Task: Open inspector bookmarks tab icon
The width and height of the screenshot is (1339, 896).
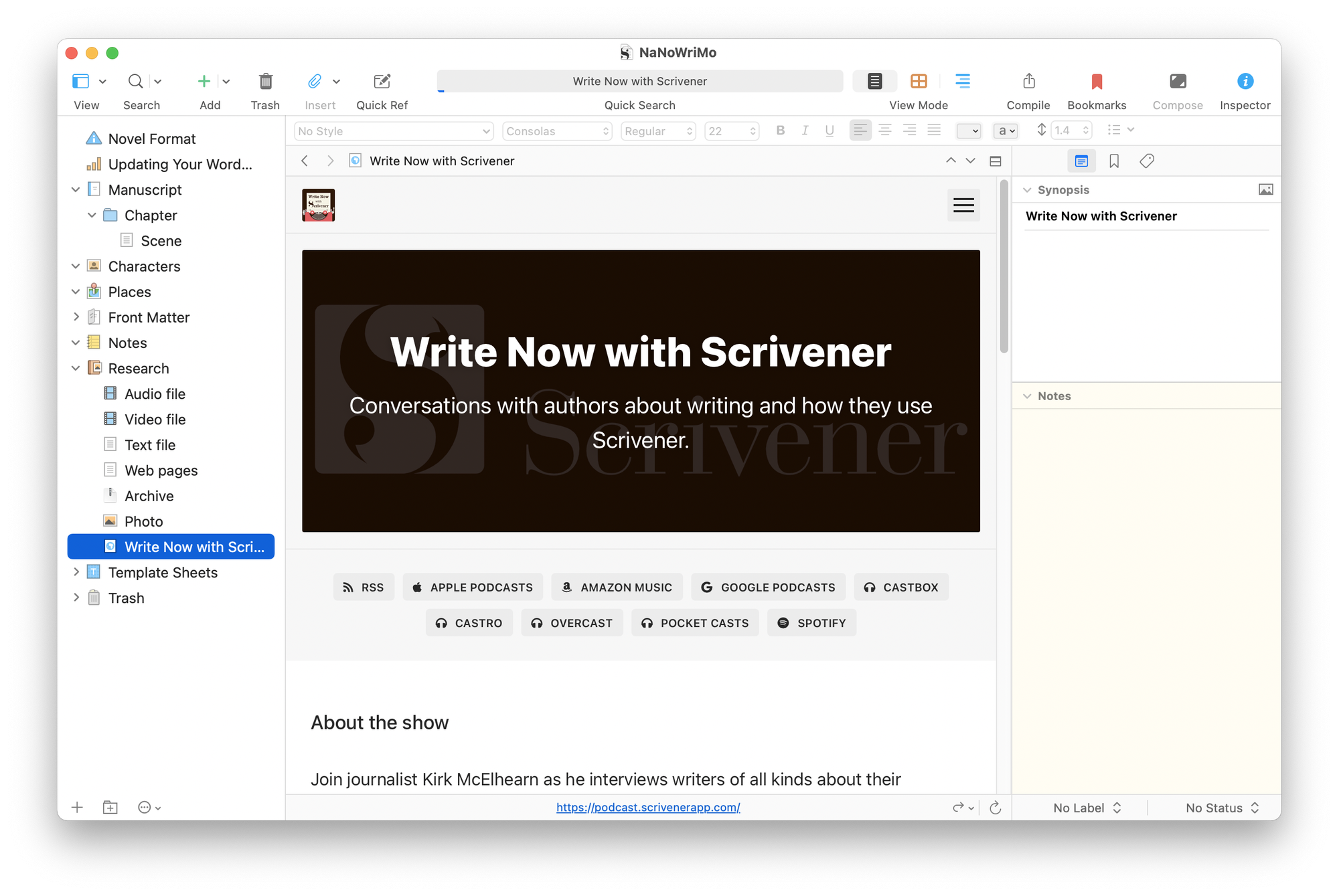Action: pyautogui.click(x=1114, y=161)
